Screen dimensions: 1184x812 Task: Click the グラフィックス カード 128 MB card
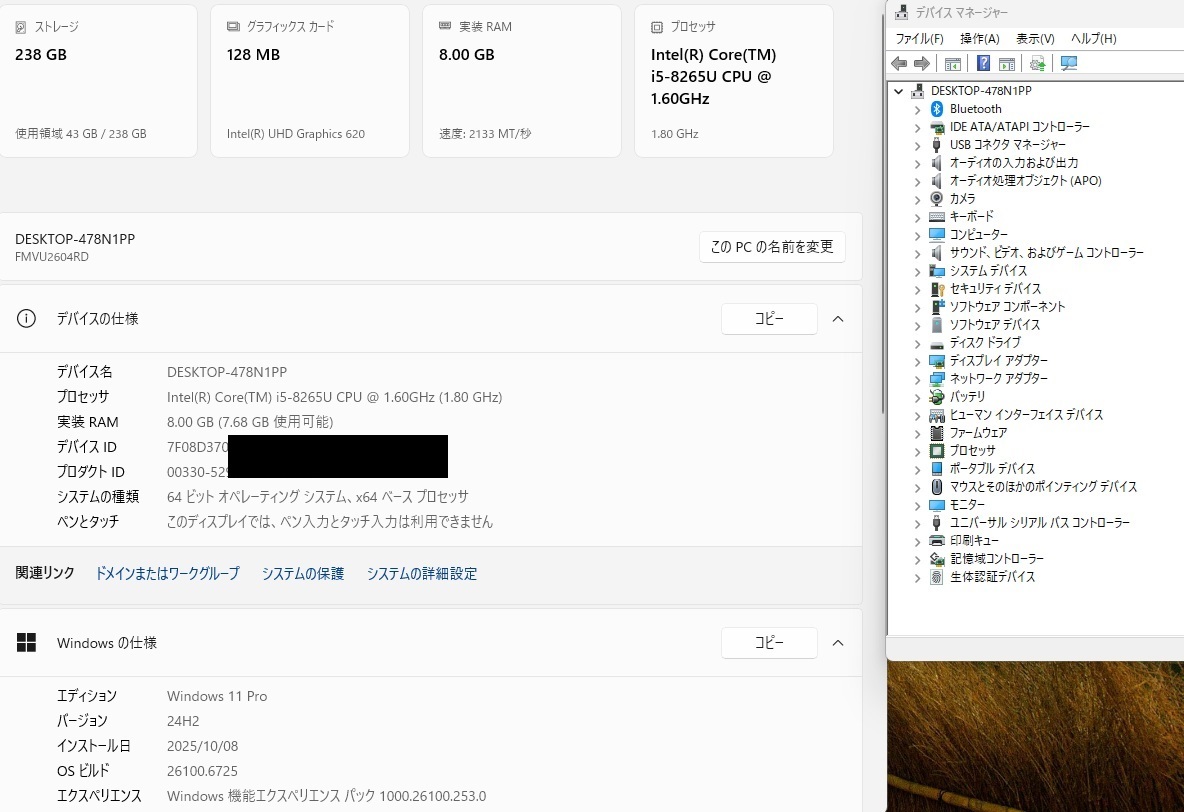click(x=310, y=81)
